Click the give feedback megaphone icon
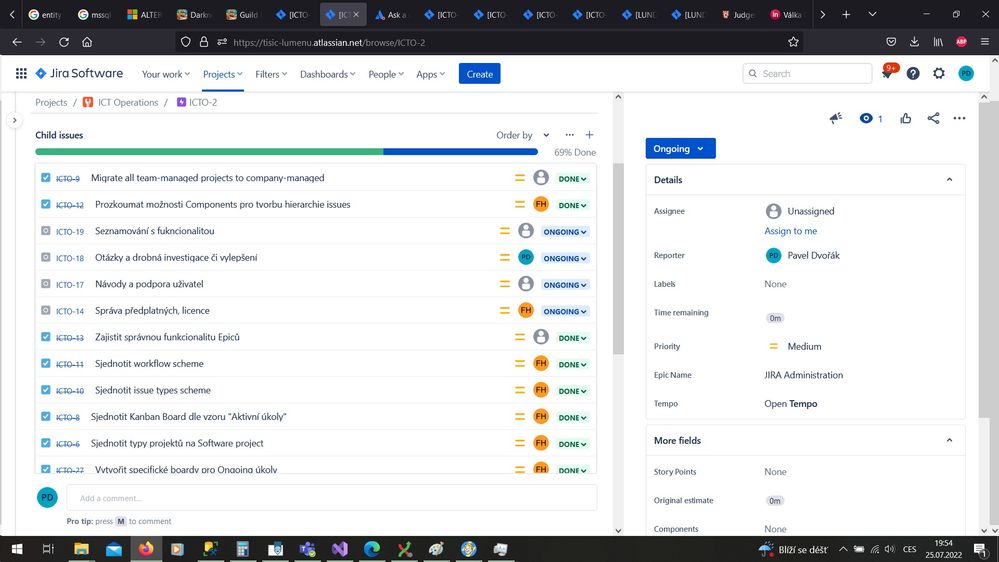 click(x=836, y=118)
